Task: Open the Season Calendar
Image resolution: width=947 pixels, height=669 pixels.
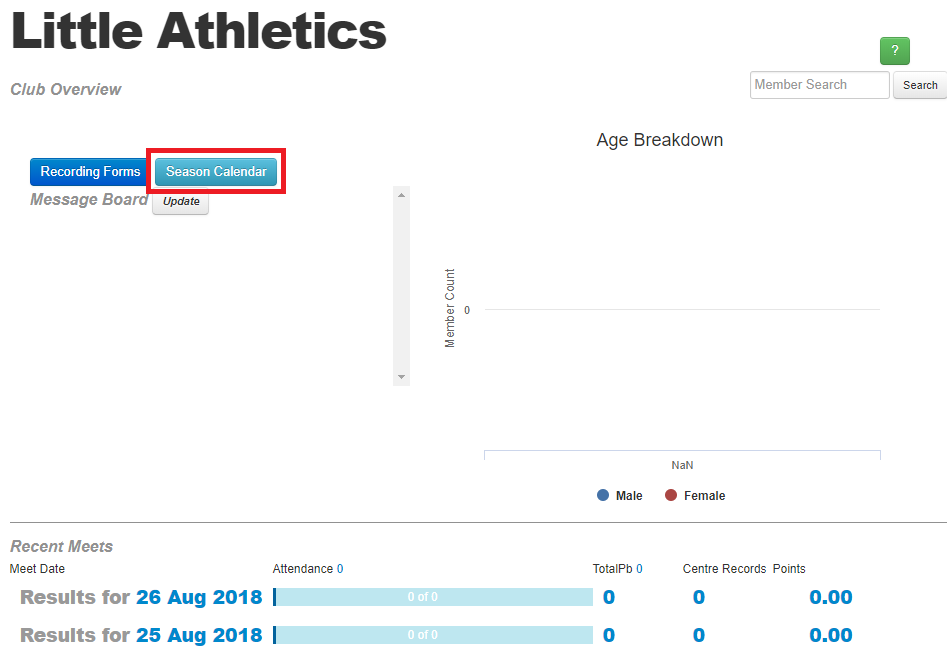Action: click(x=216, y=171)
